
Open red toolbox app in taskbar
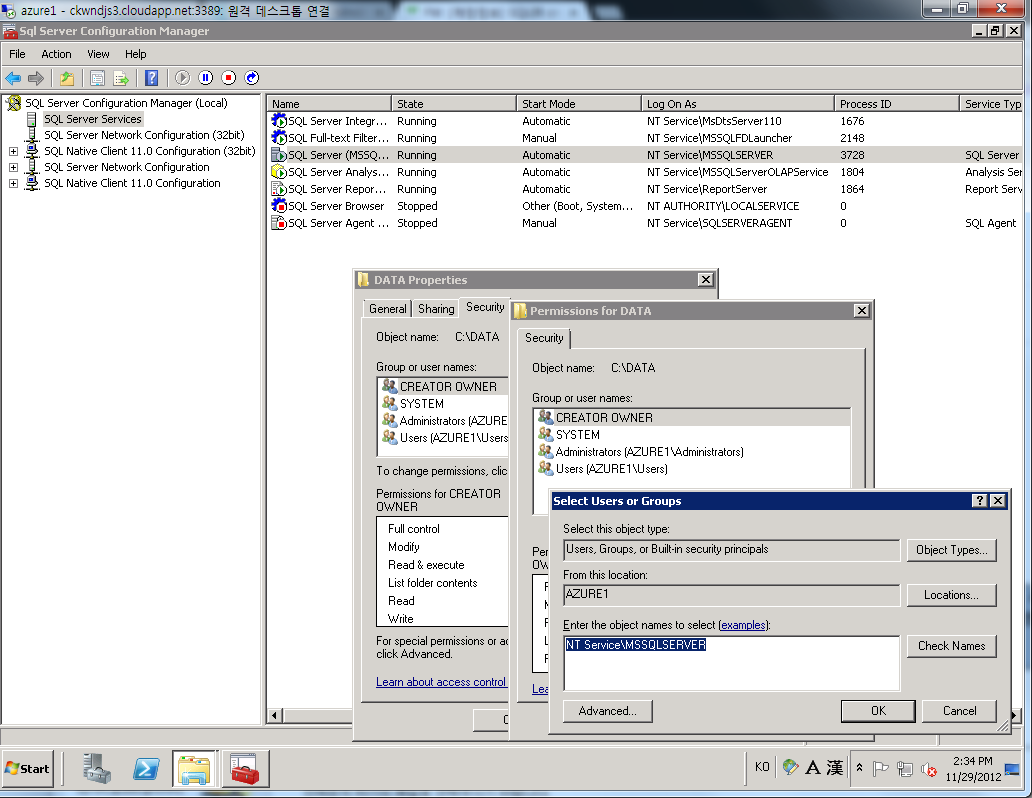(x=244, y=768)
